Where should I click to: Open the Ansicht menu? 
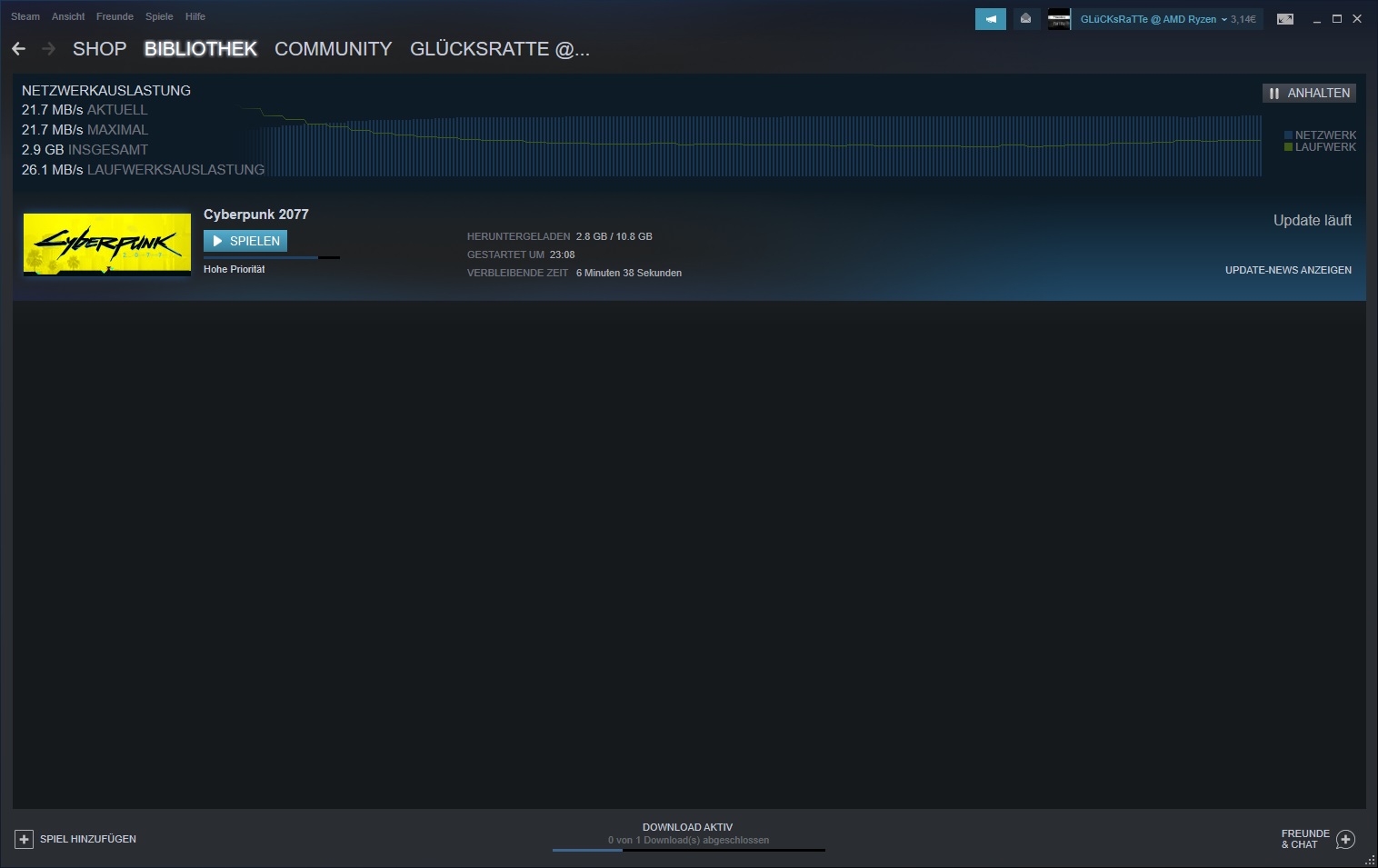68,16
